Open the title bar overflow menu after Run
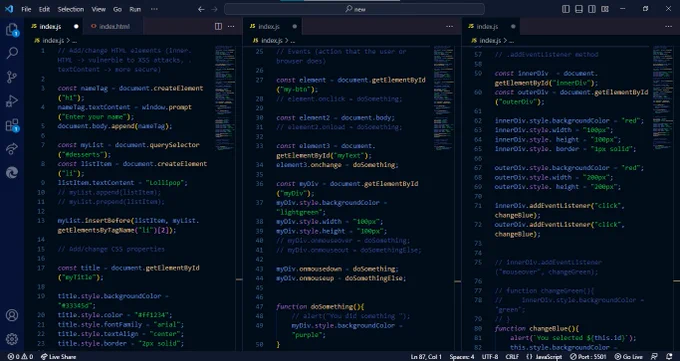 pyautogui.click(x=154, y=9)
